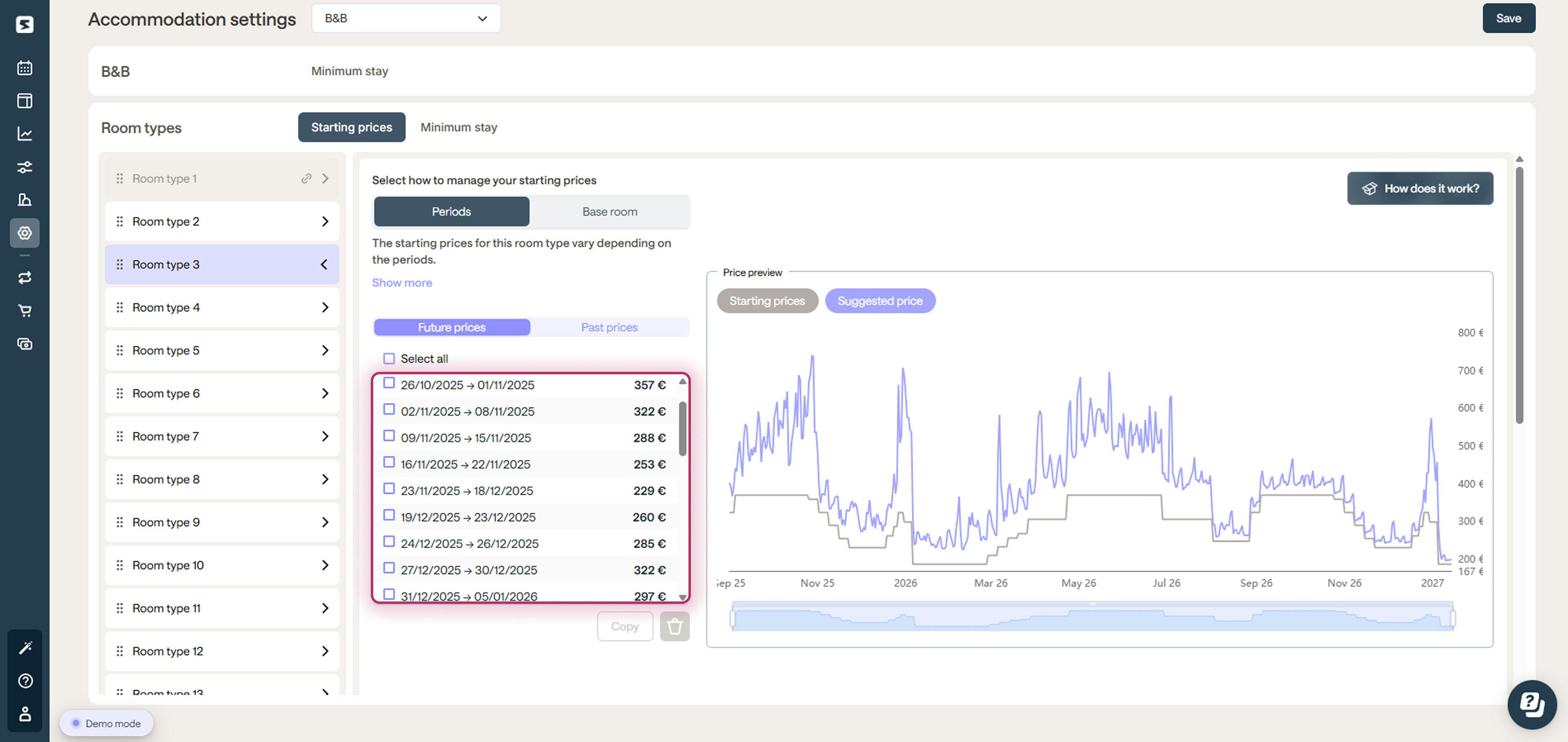Viewport: 1568px width, 742px height.
Task: Expand Room type 1 chevron
Action: 325,179
